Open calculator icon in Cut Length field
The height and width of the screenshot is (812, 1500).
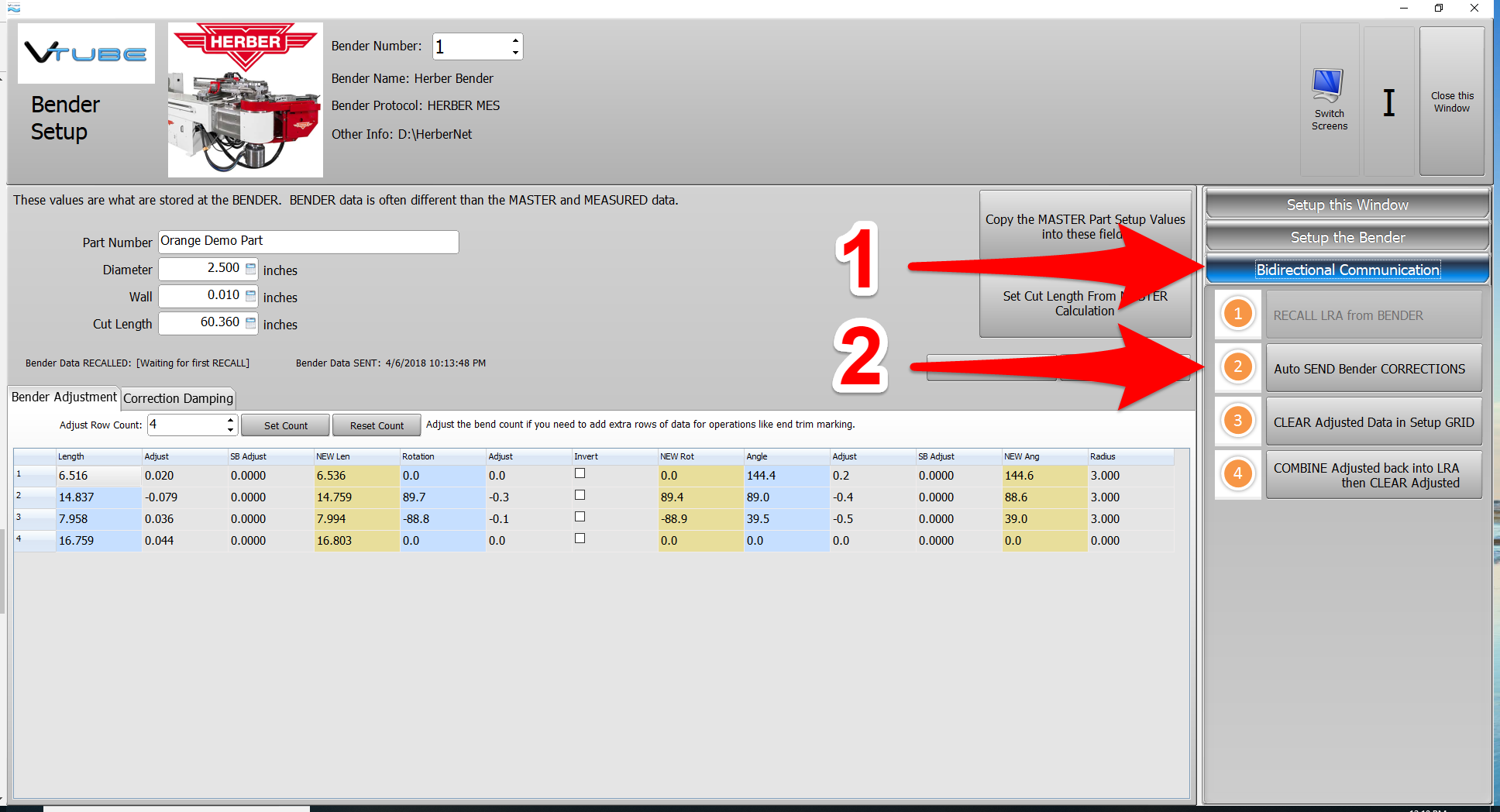pos(250,323)
